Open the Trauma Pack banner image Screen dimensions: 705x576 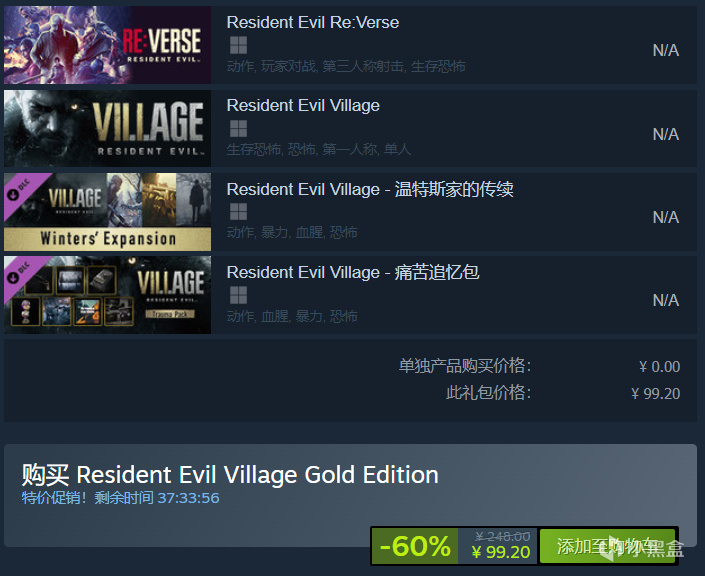tap(107, 295)
